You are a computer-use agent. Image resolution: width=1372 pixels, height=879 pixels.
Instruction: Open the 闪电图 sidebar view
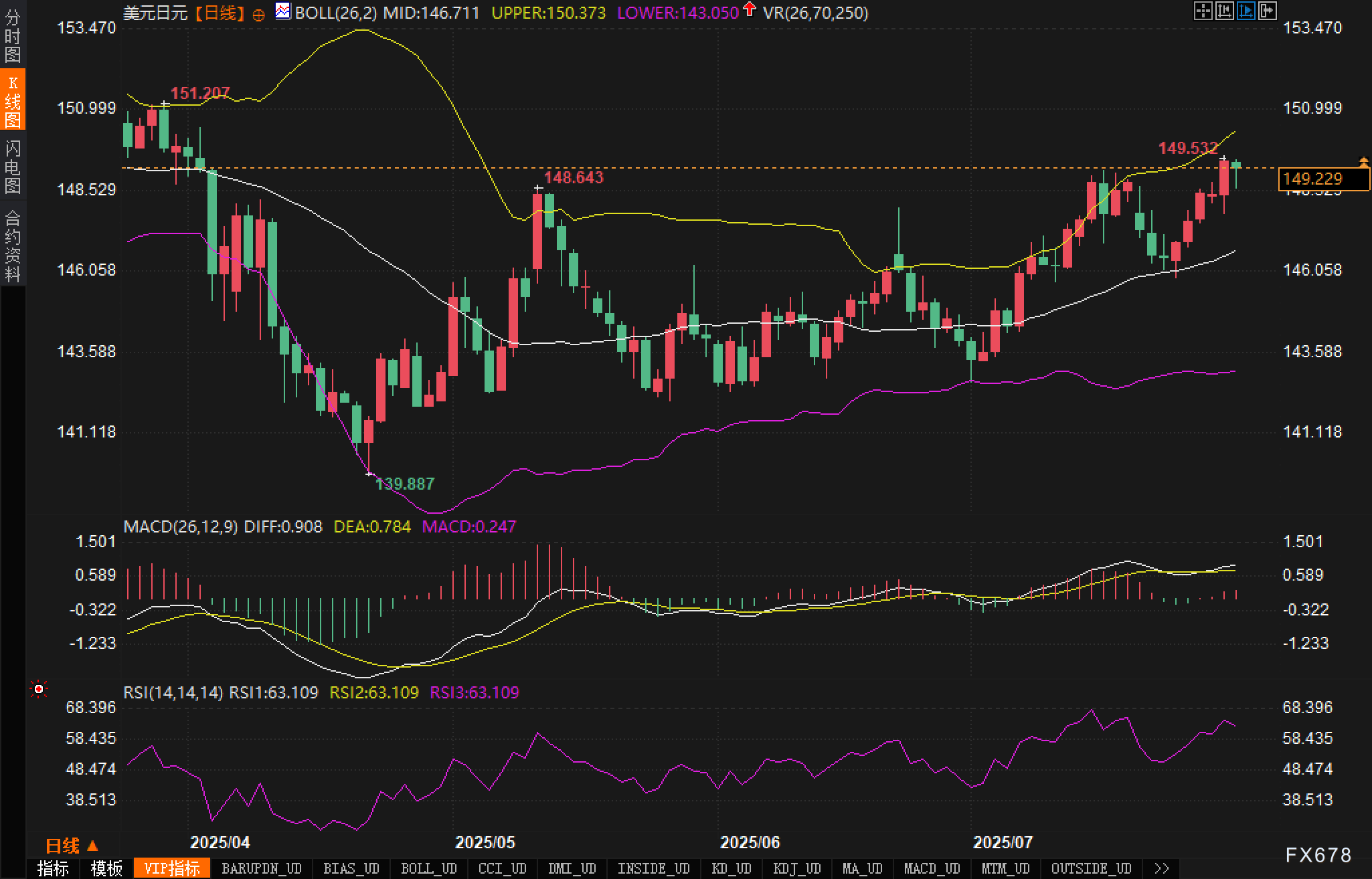coord(13,167)
